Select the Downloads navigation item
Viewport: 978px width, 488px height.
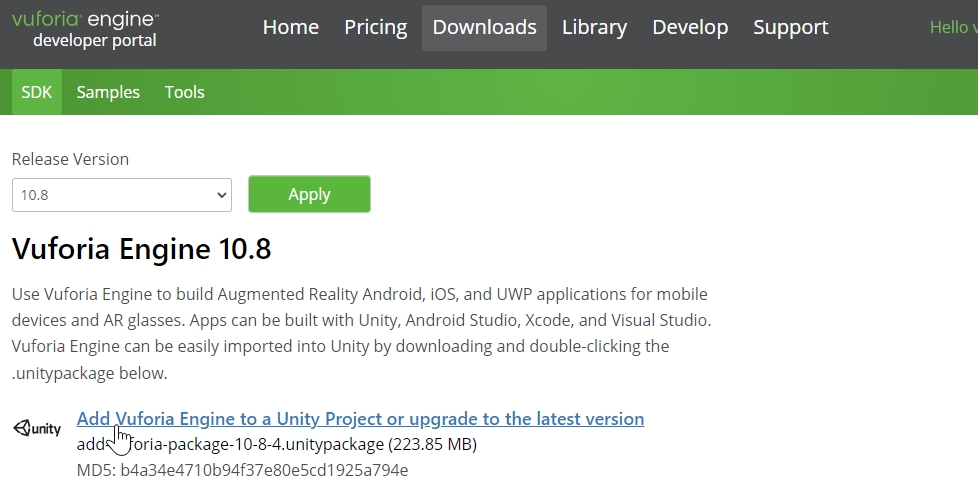tap(484, 28)
